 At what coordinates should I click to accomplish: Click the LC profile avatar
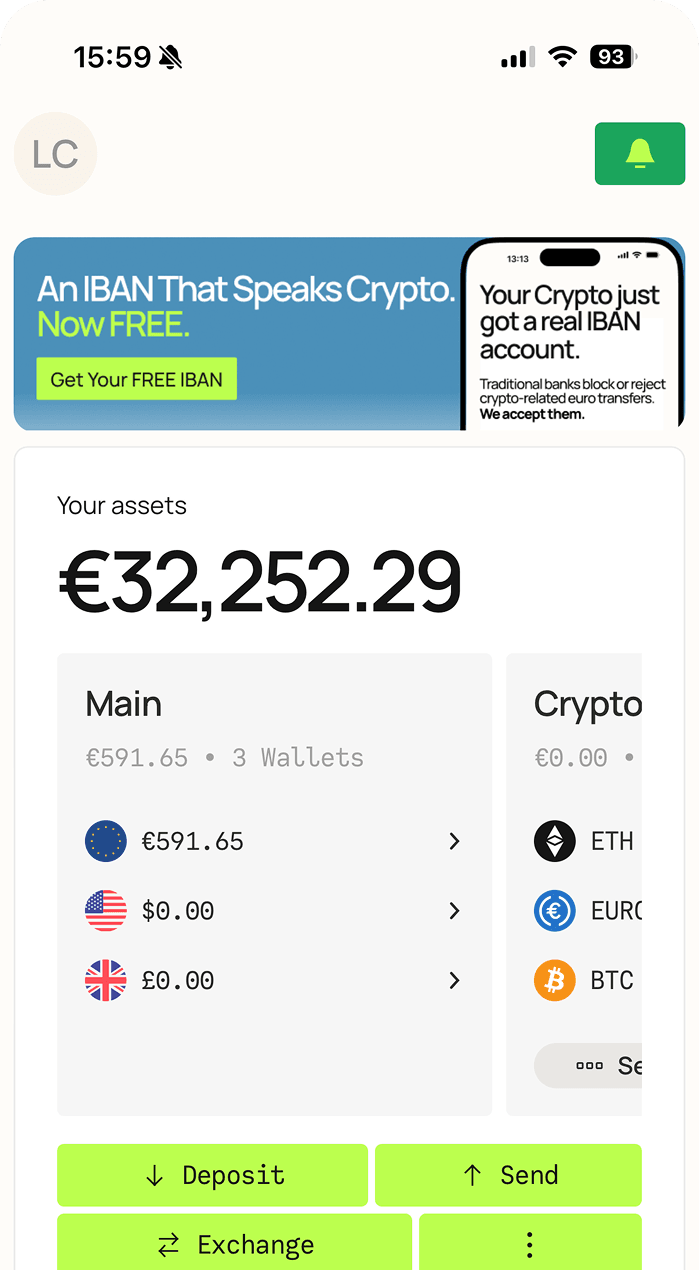[55, 153]
